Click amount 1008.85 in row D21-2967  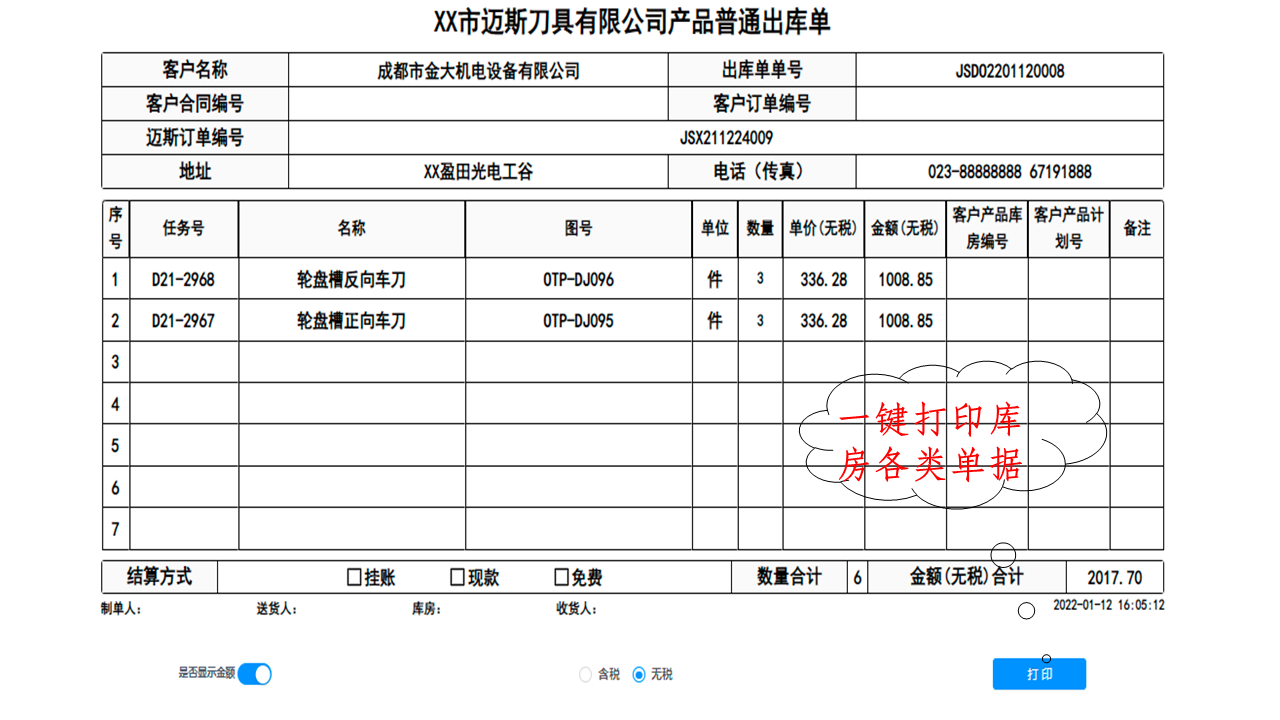pos(905,321)
